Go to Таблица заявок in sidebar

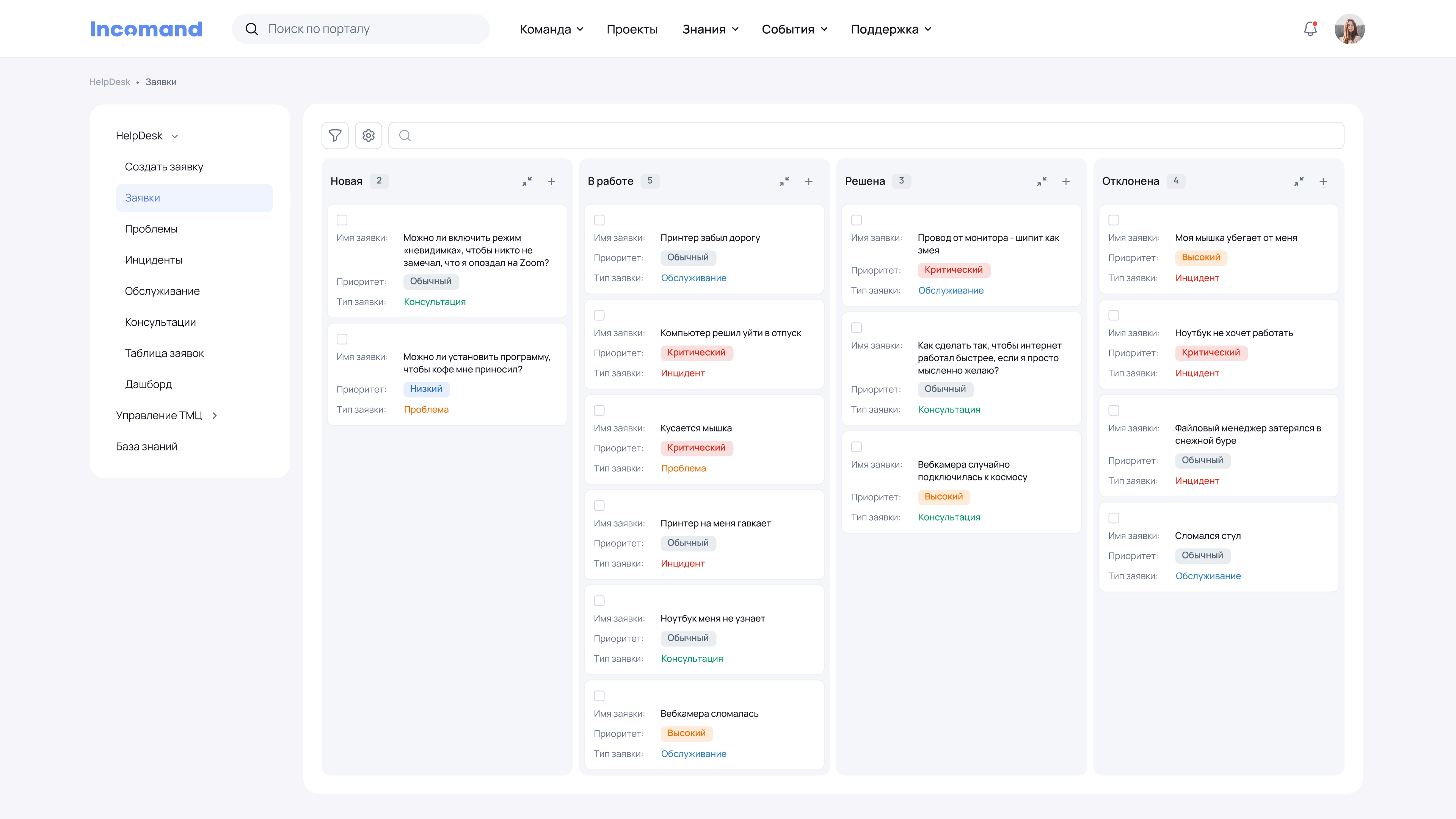pyautogui.click(x=164, y=353)
